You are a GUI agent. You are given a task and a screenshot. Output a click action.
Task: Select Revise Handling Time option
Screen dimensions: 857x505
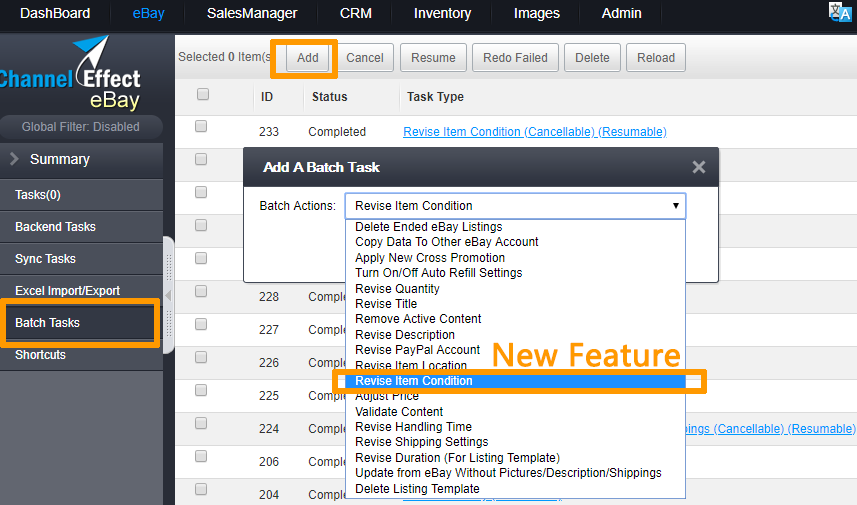tap(515, 427)
